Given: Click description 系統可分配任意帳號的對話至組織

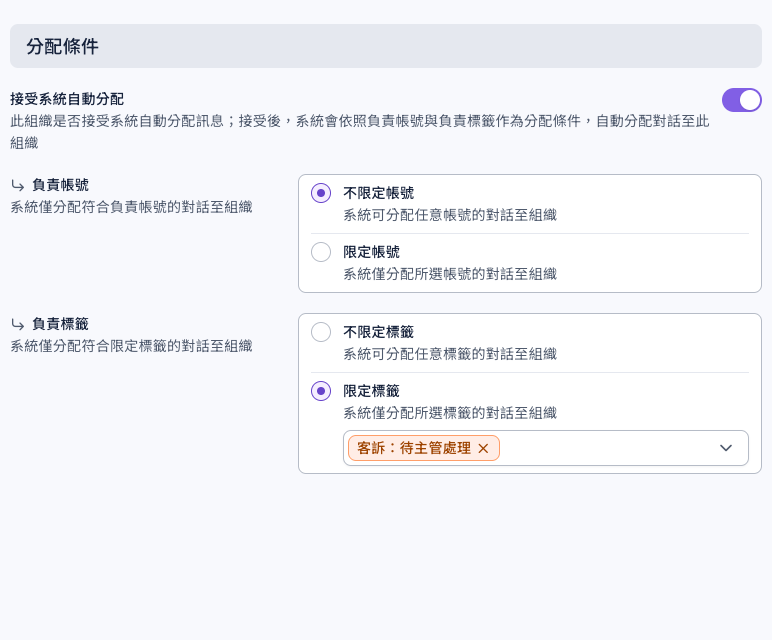Looking at the screenshot, I should (x=450, y=215).
